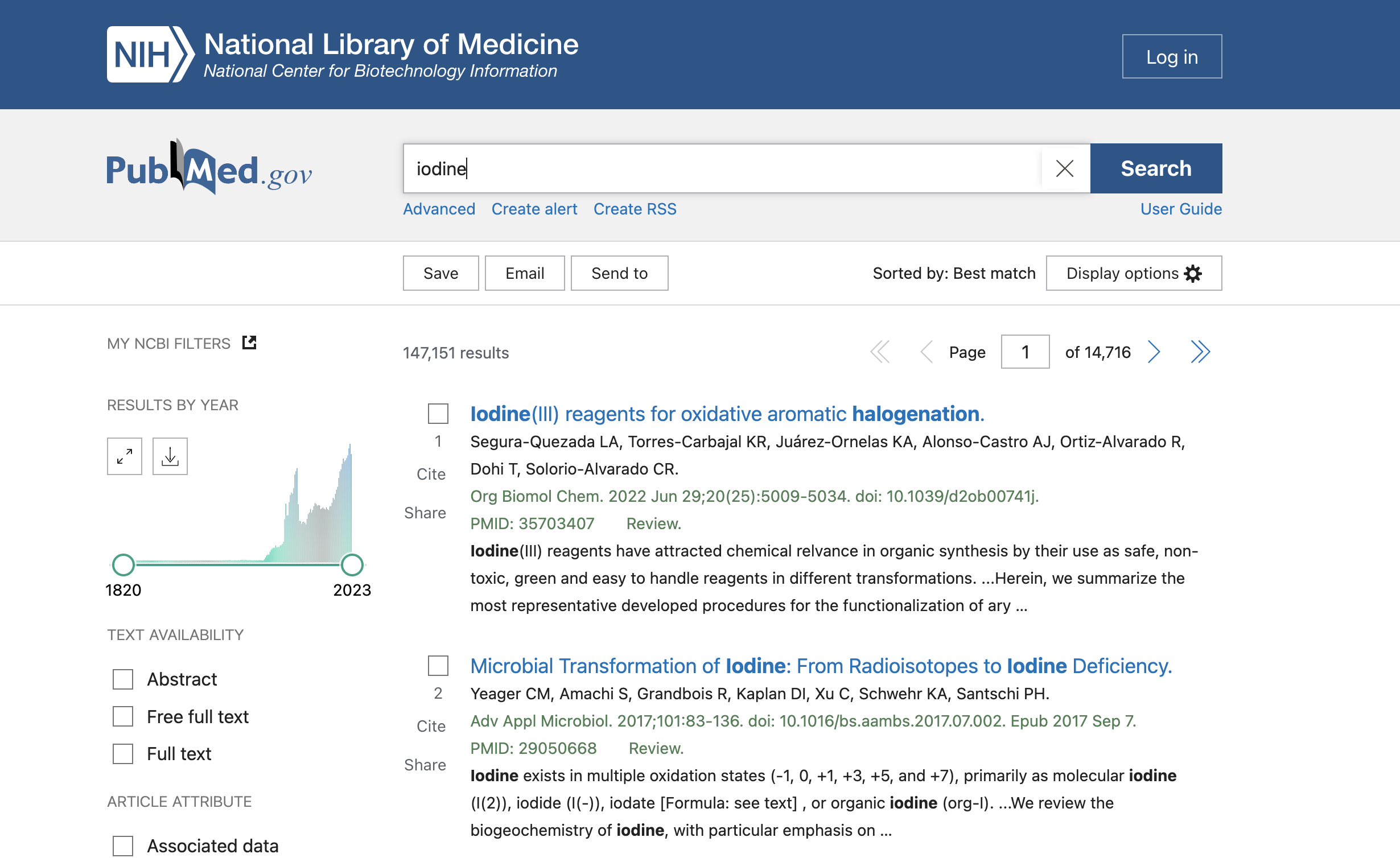
Task: Click the National Library of Medicine title
Action: pyautogui.click(x=392, y=44)
